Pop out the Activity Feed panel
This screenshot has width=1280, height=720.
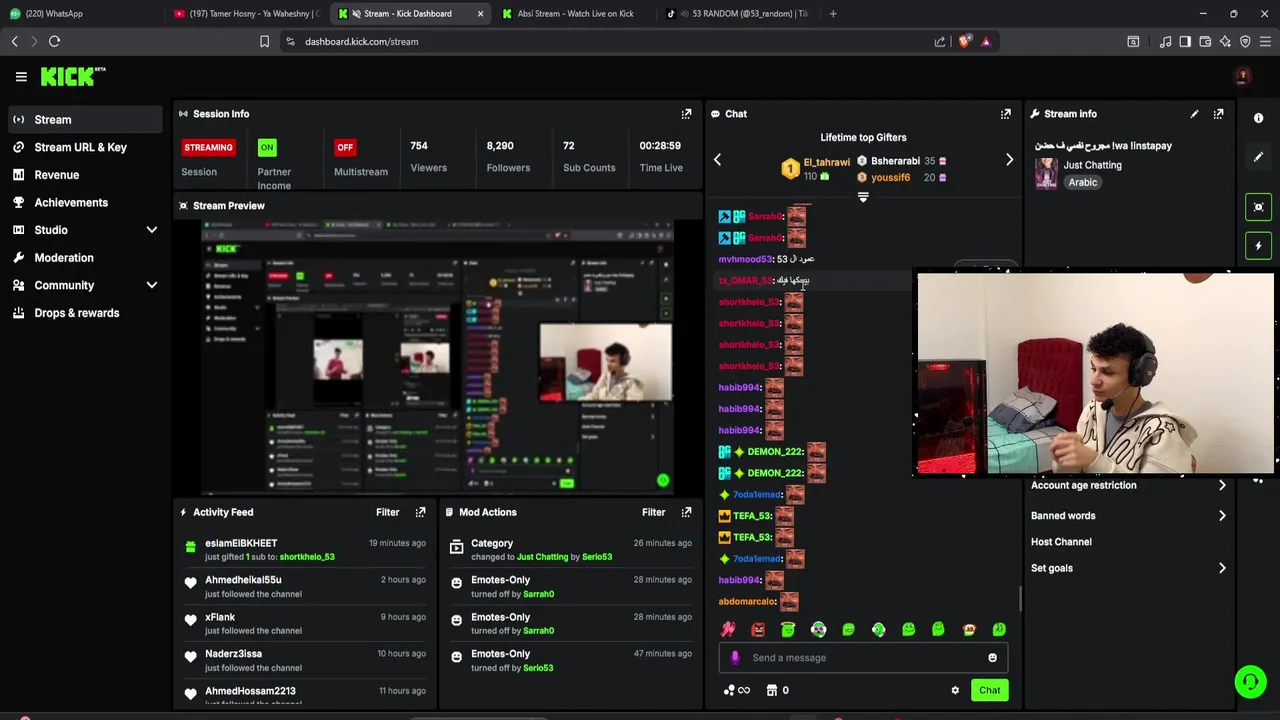[x=420, y=512]
